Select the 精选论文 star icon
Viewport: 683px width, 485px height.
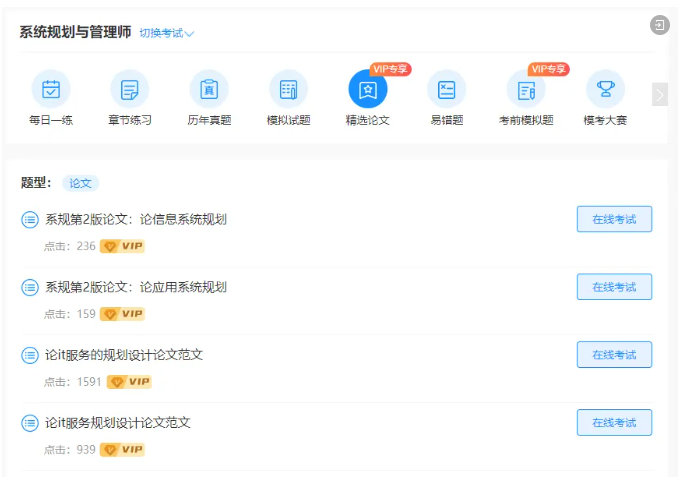[x=368, y=90]
